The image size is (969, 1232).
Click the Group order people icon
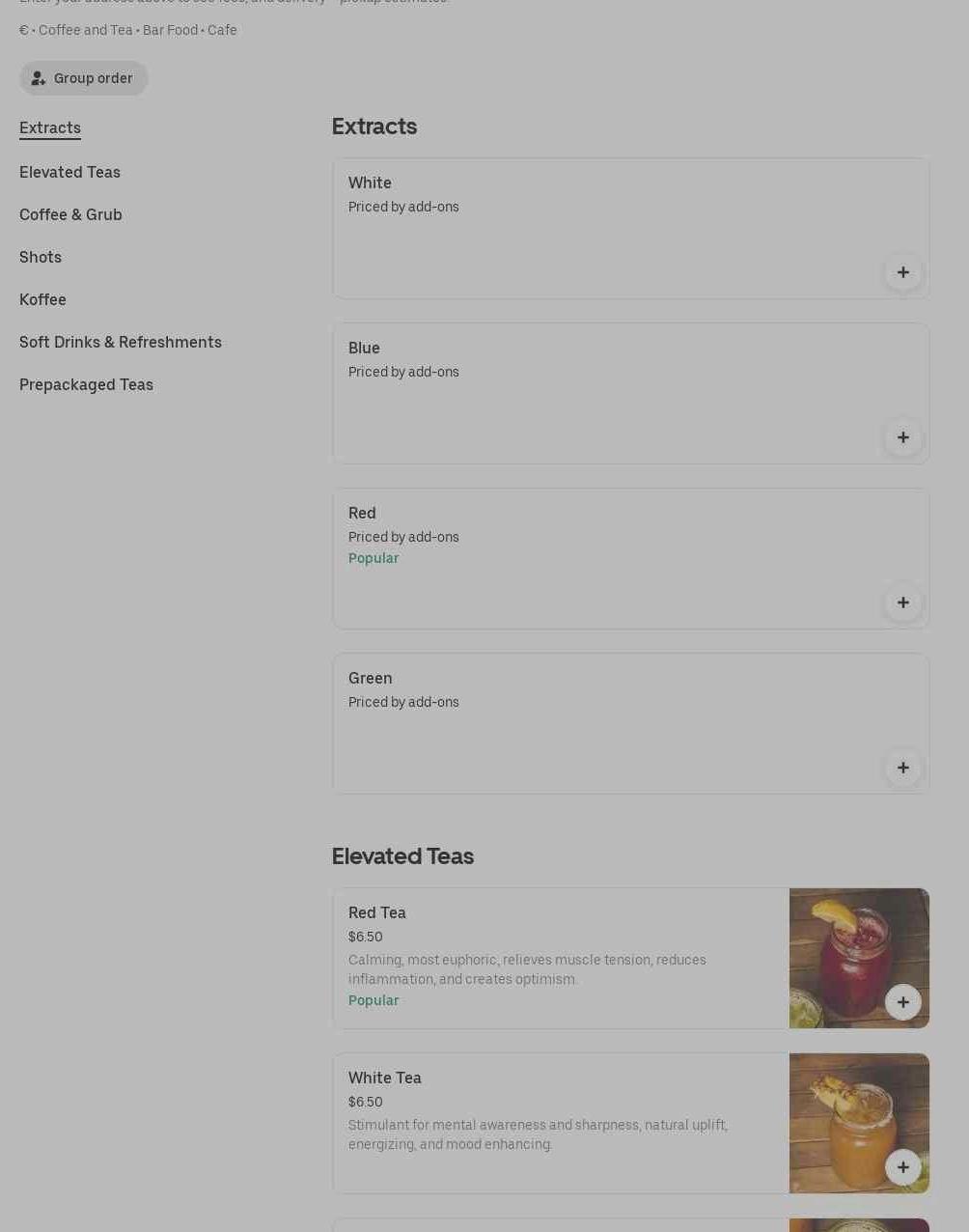[x=39, y=78]
